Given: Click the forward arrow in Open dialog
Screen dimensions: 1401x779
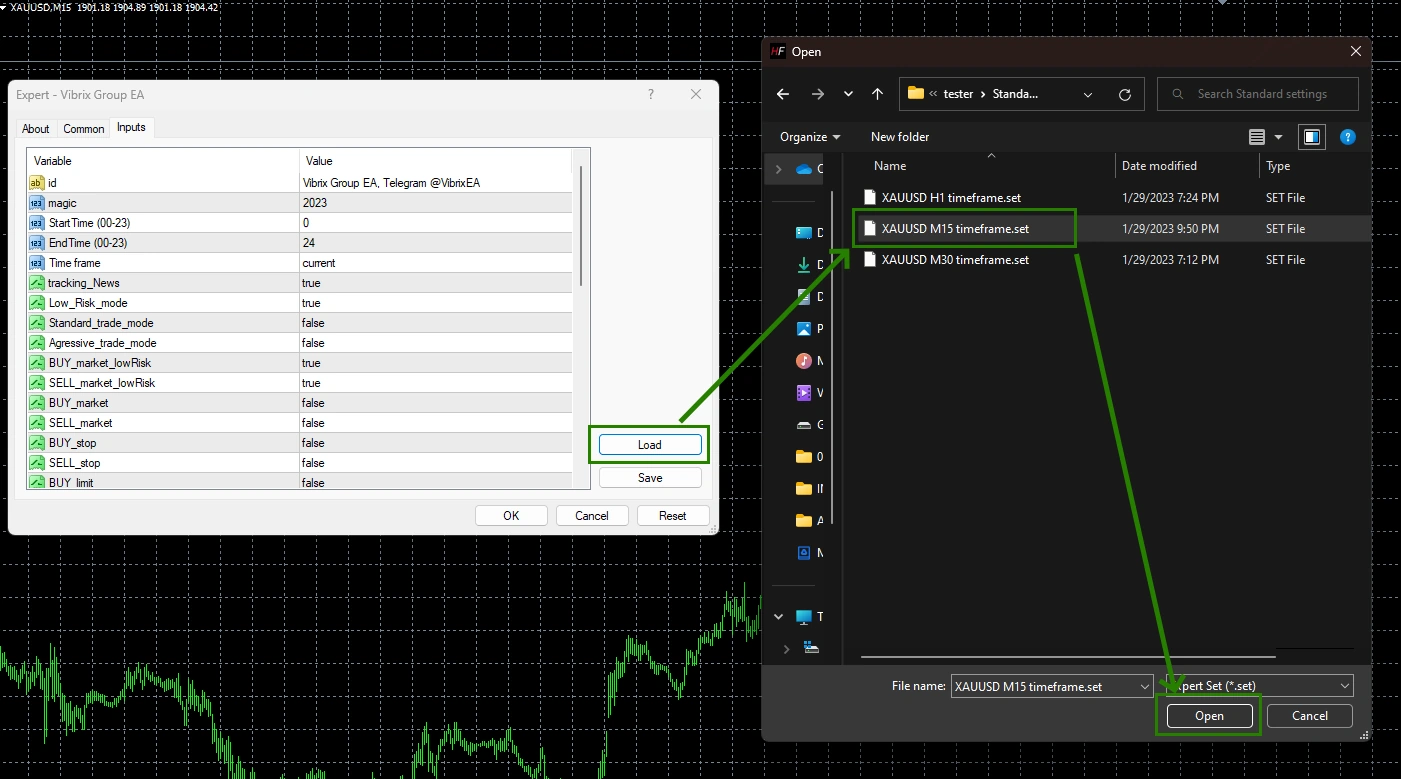Looking at the screenshot, I should [x=818, y=94].
